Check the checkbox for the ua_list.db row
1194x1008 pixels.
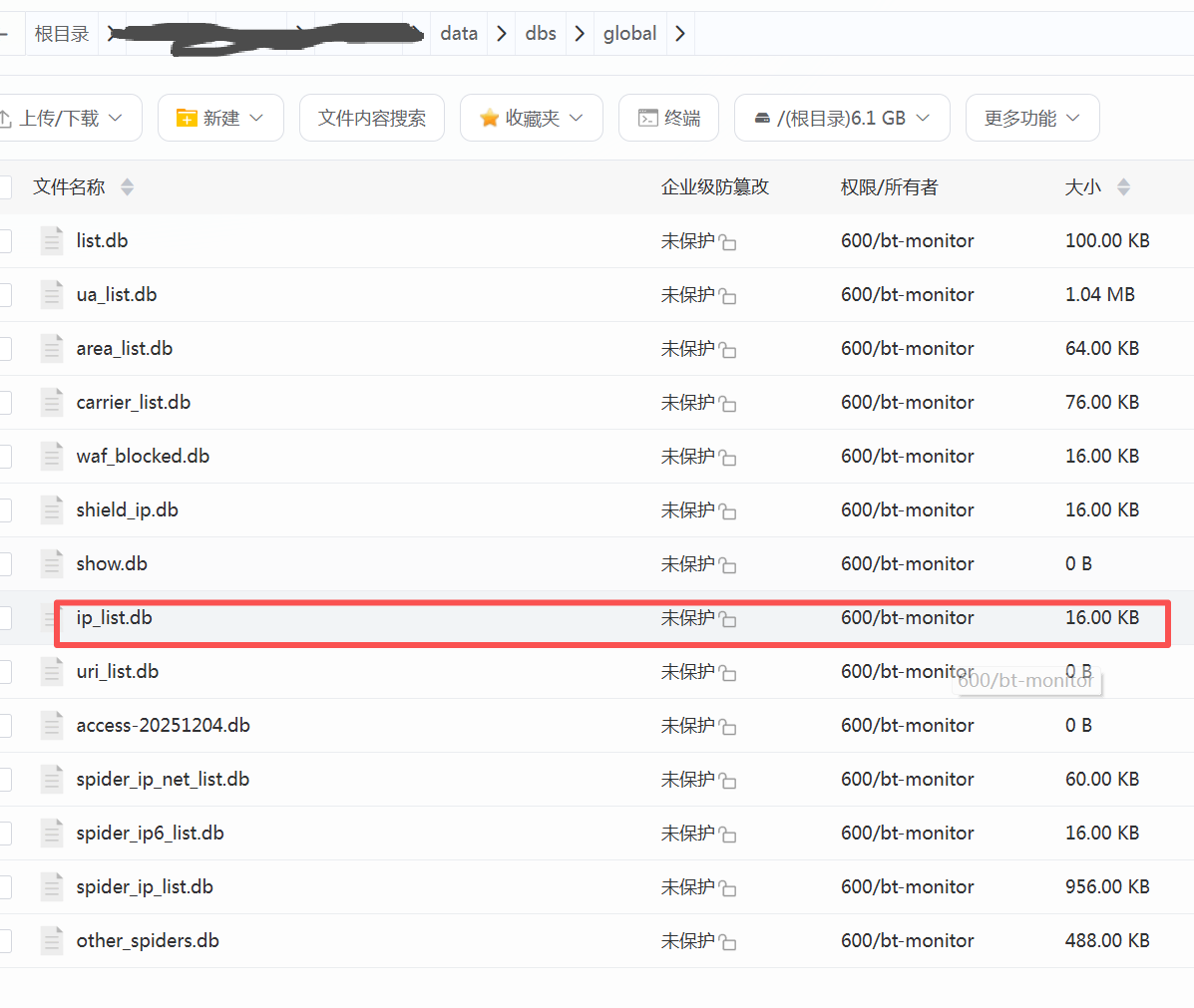5,294
